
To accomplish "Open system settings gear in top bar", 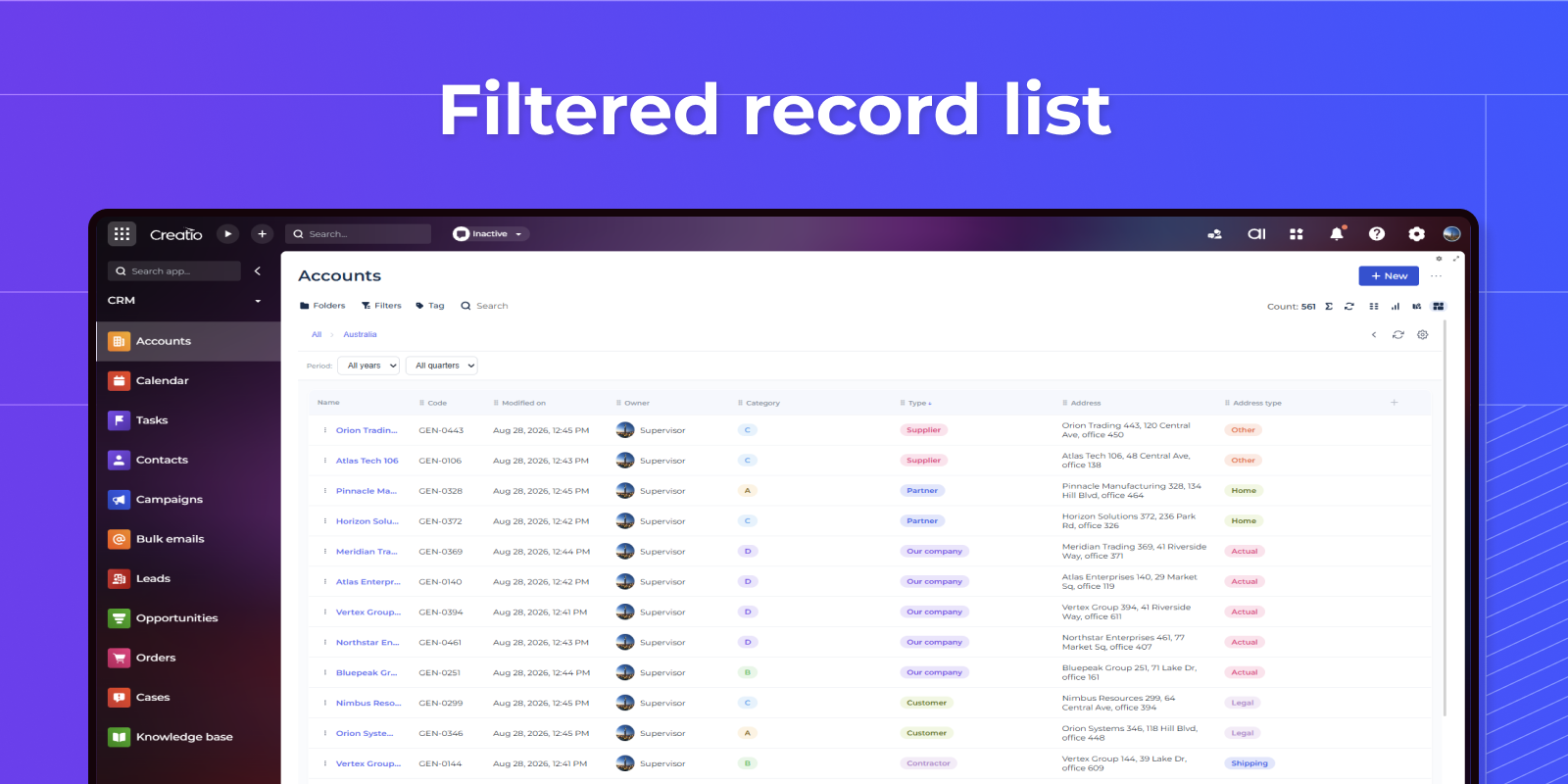I will (1416, 233).
